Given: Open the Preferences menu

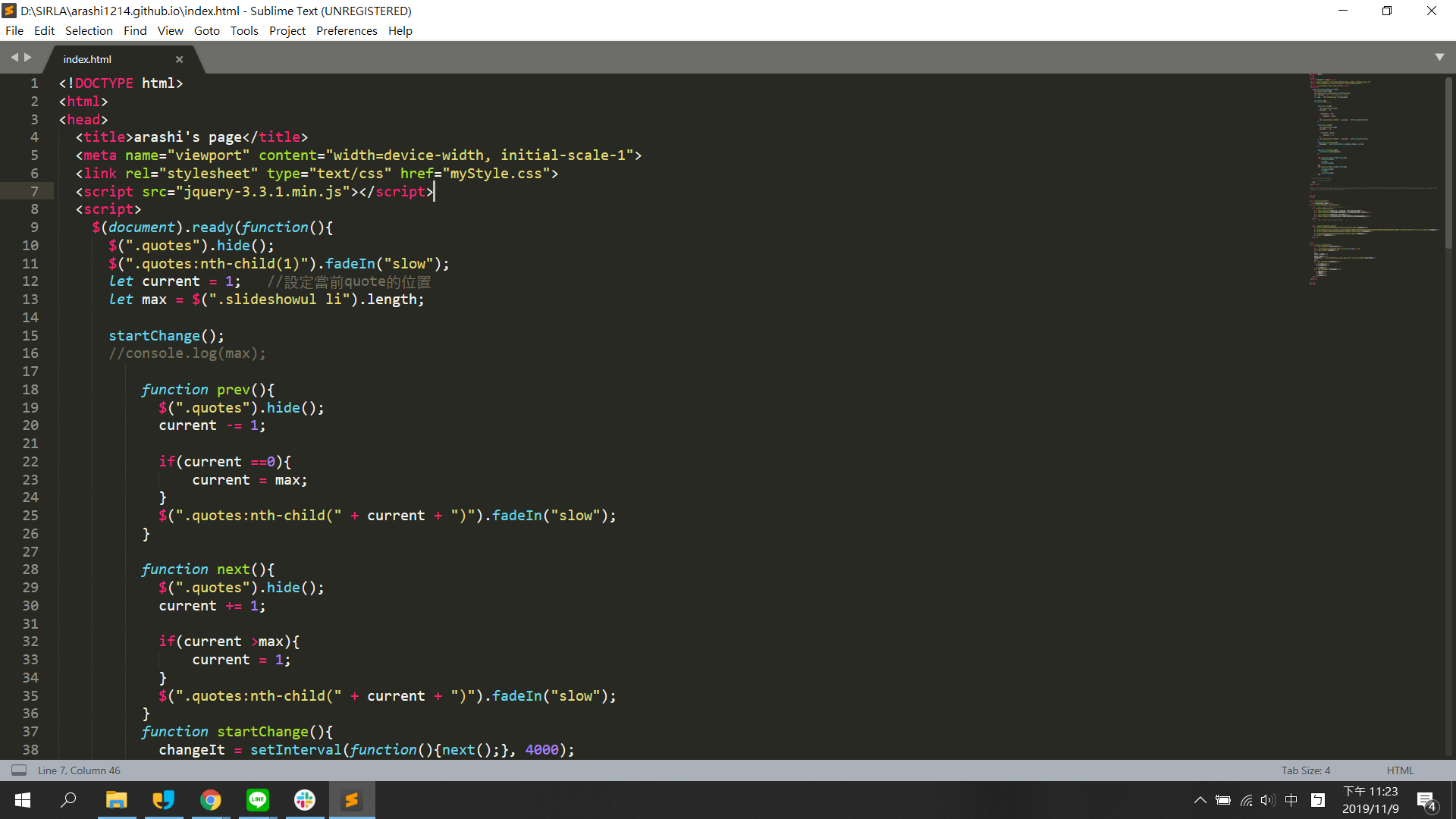Looking at the screenshot, I should [x=347, y=31].
